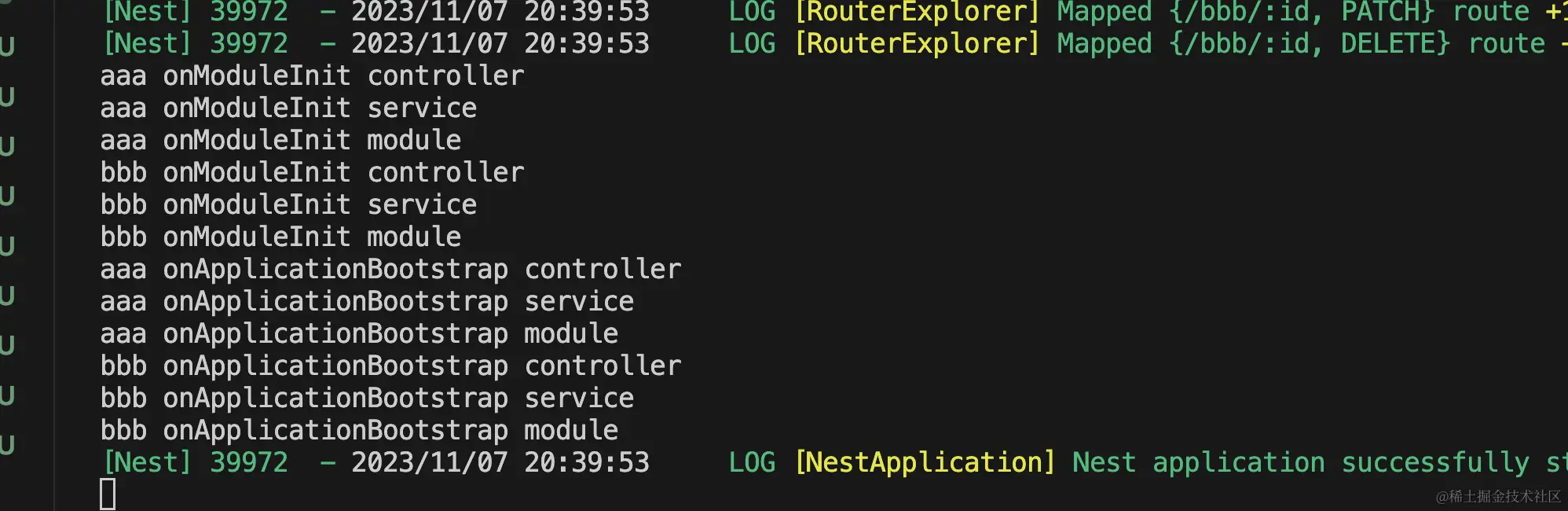Click the bottommost U git status badge

click(x=7, y=445)
